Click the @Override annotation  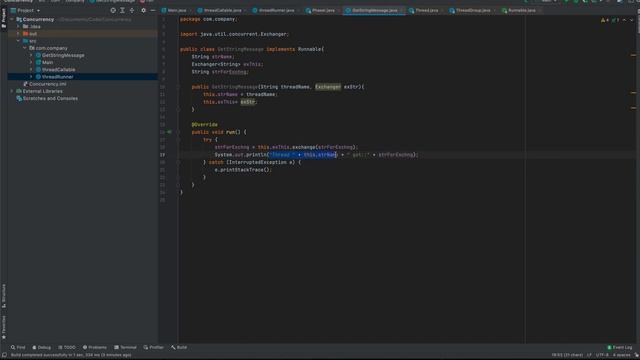(204, 124)
